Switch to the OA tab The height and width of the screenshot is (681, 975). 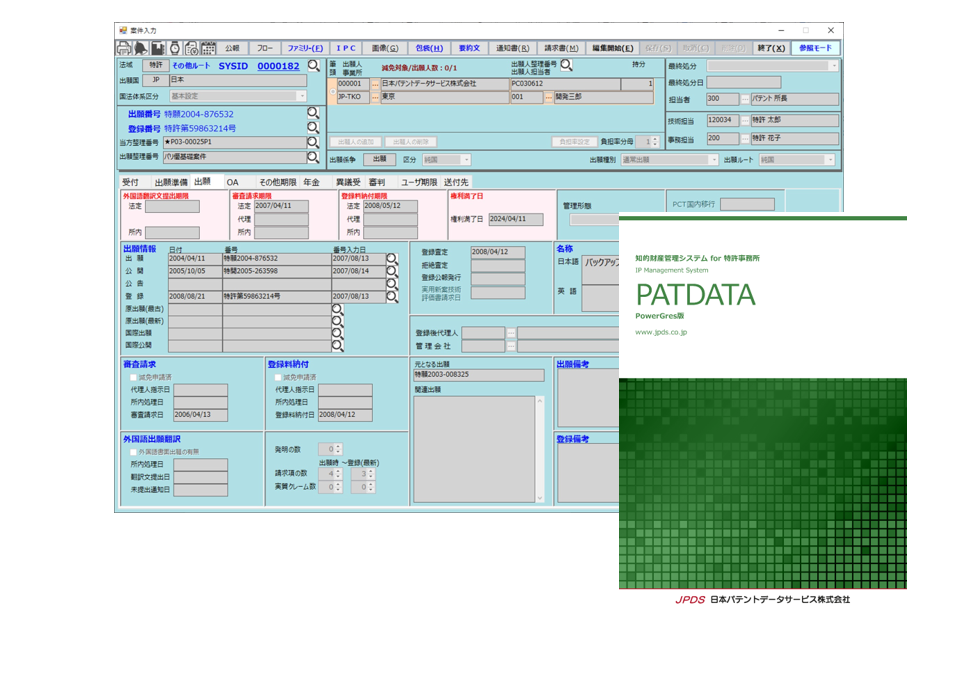(233, 182)
